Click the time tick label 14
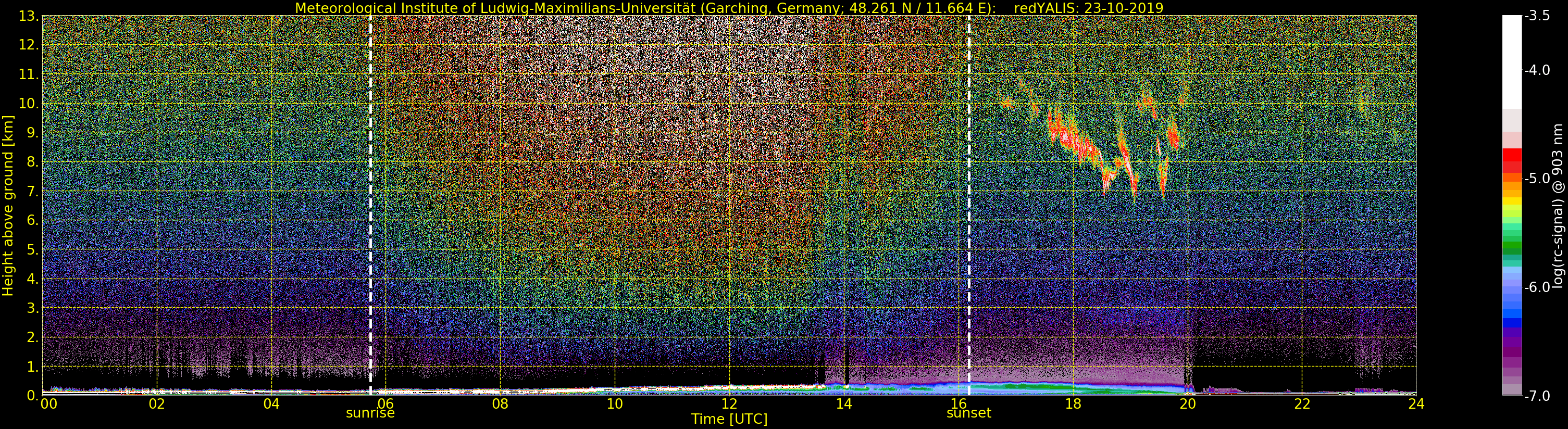The width and height of the screenshot is (1568, 429). [844, 403]
